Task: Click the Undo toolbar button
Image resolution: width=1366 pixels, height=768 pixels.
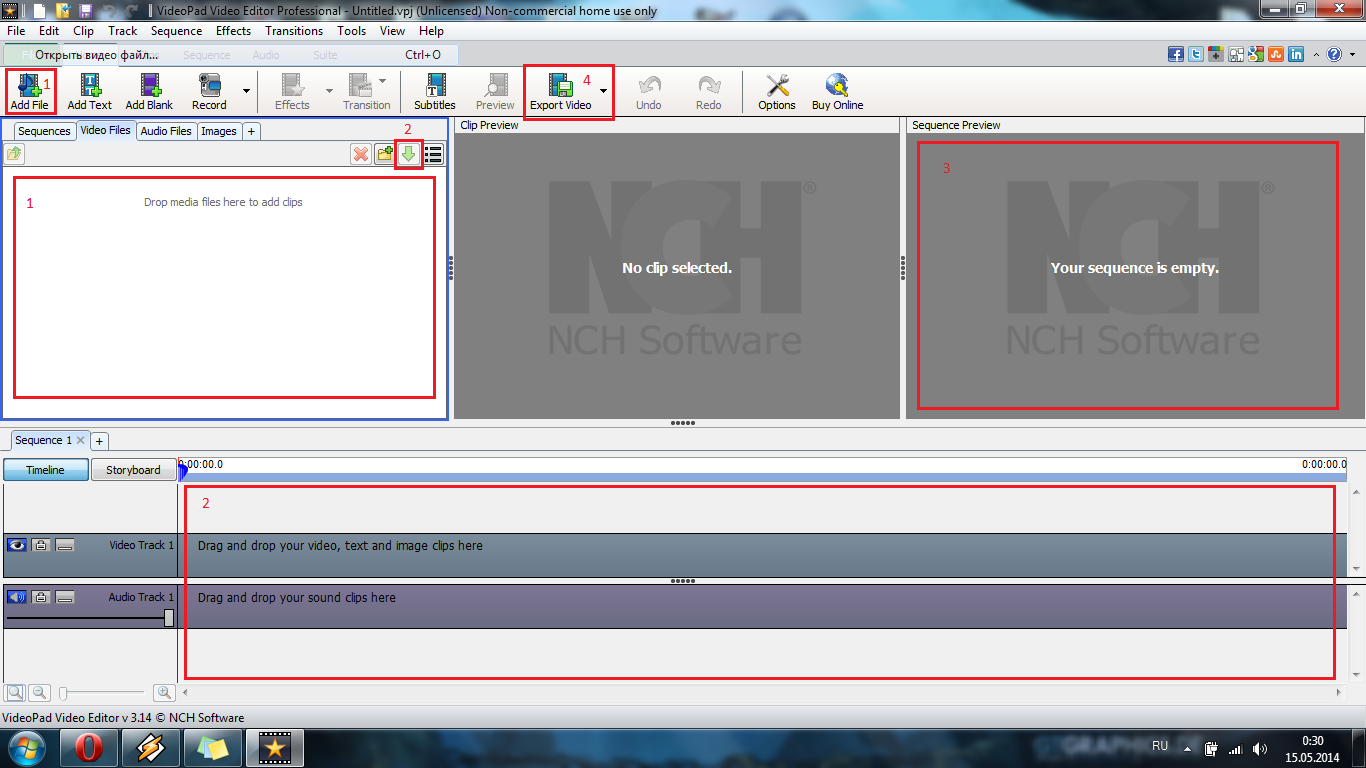Action: coord(649,91)
